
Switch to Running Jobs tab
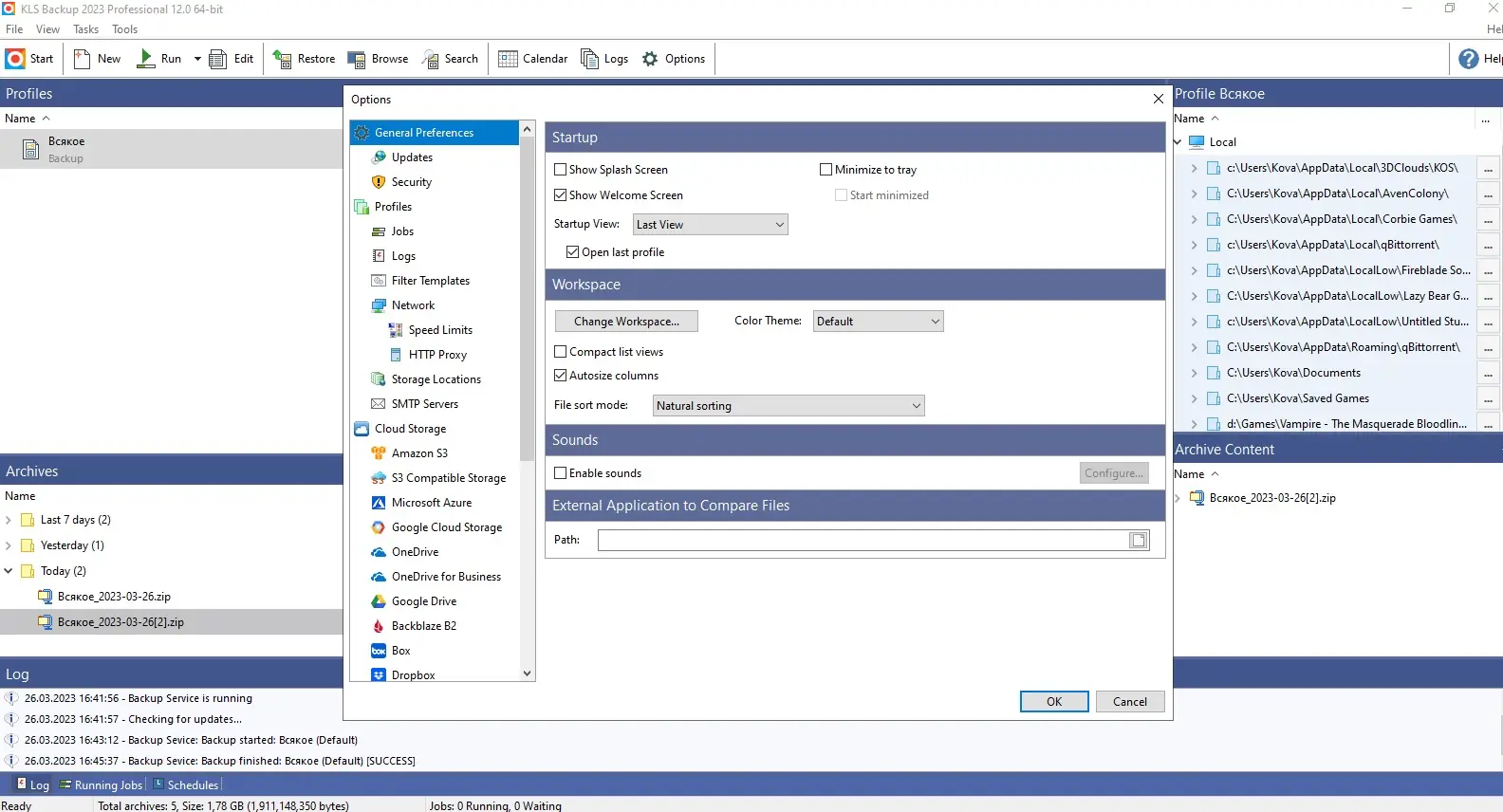[101, 785]
